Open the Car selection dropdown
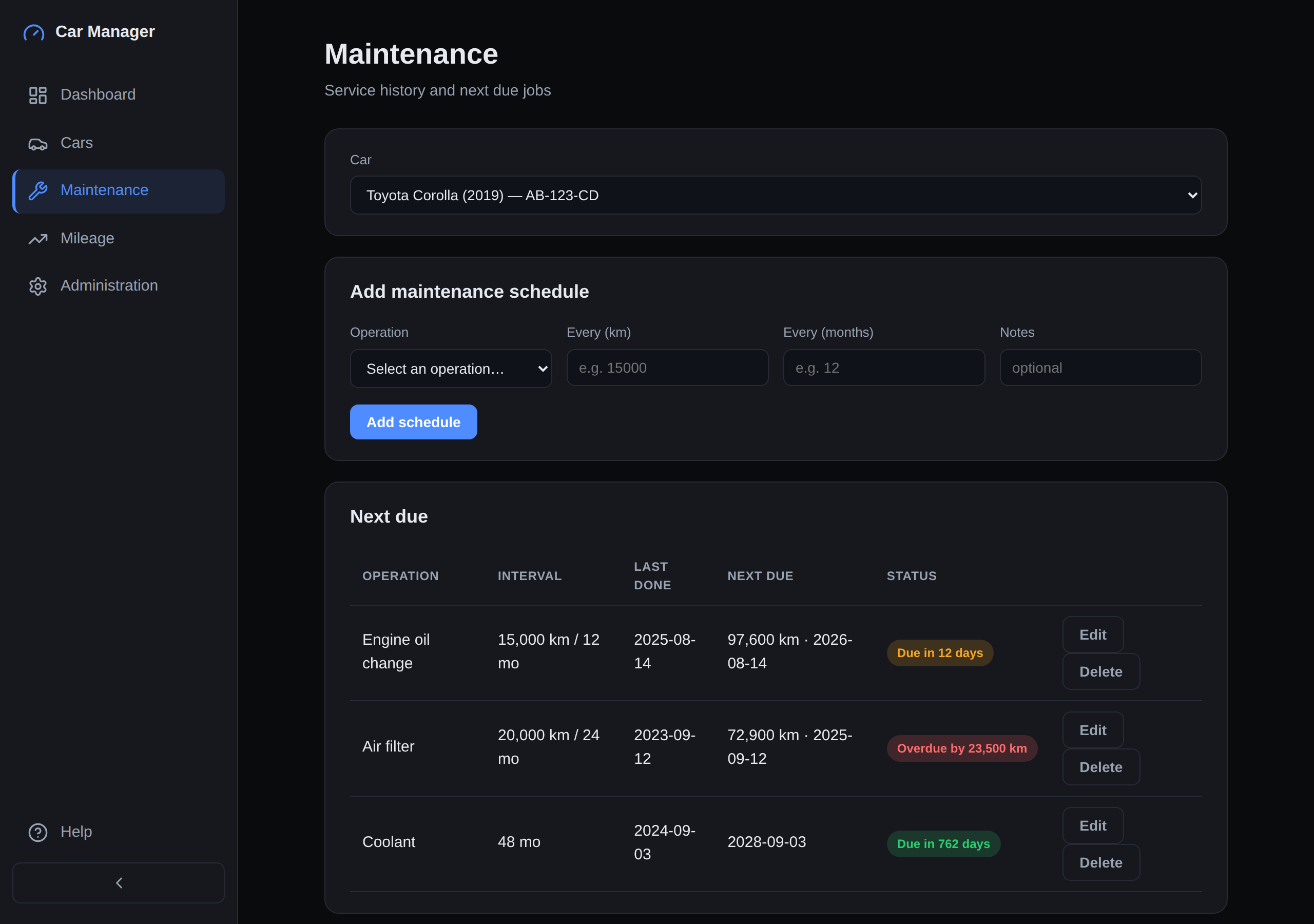The height and width of the screenshot is (924, 1314). coord(776,195)
